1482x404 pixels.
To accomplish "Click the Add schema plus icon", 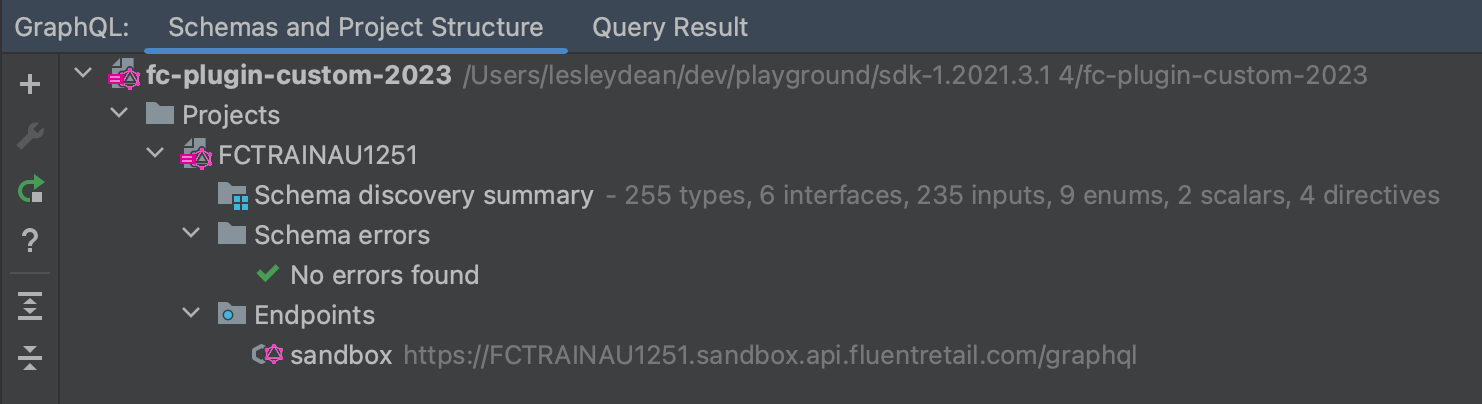I will pos(30,85).
